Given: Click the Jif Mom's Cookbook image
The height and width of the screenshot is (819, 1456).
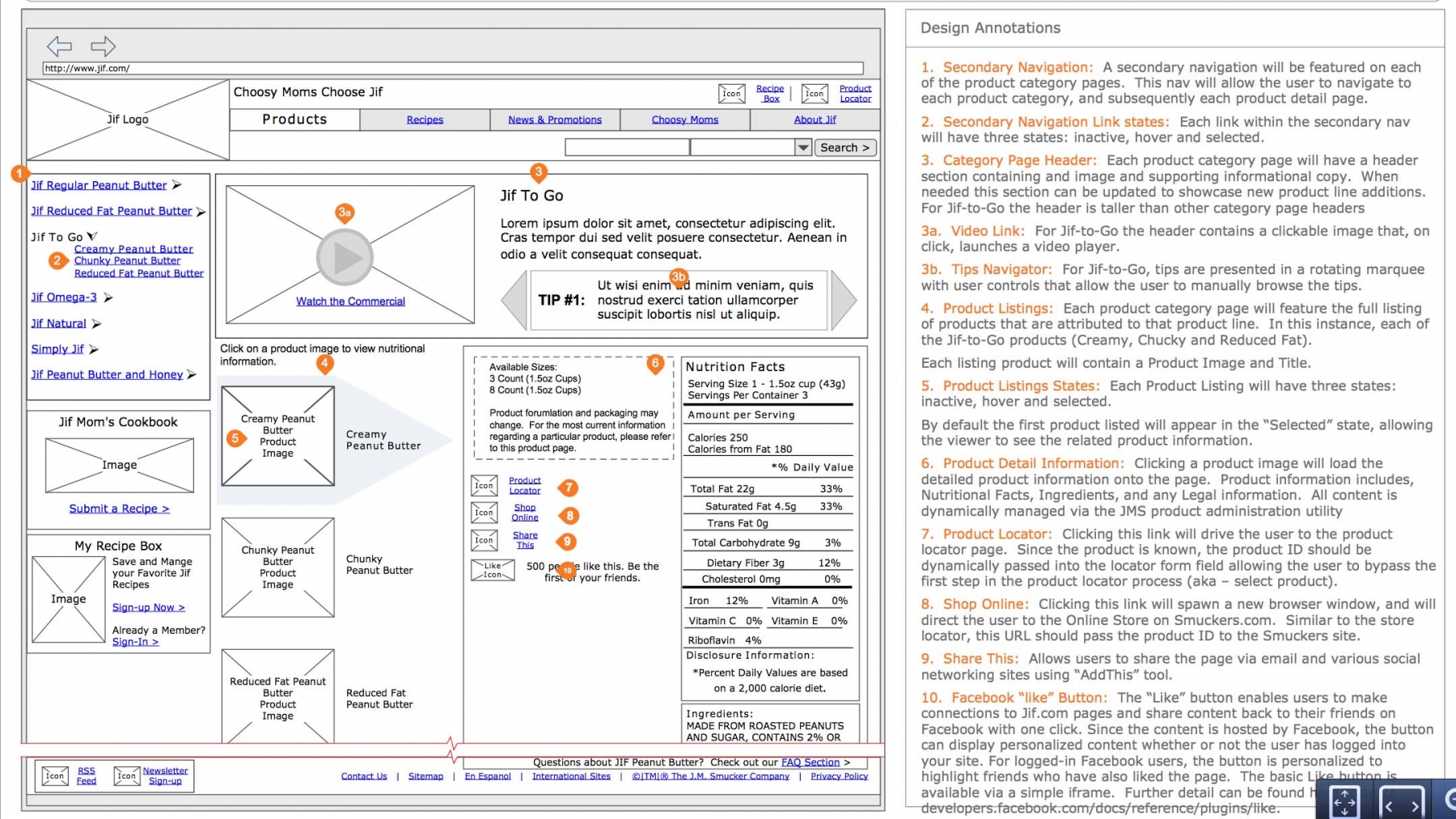Looking at the screenshot, I should (x=119, y=465).
